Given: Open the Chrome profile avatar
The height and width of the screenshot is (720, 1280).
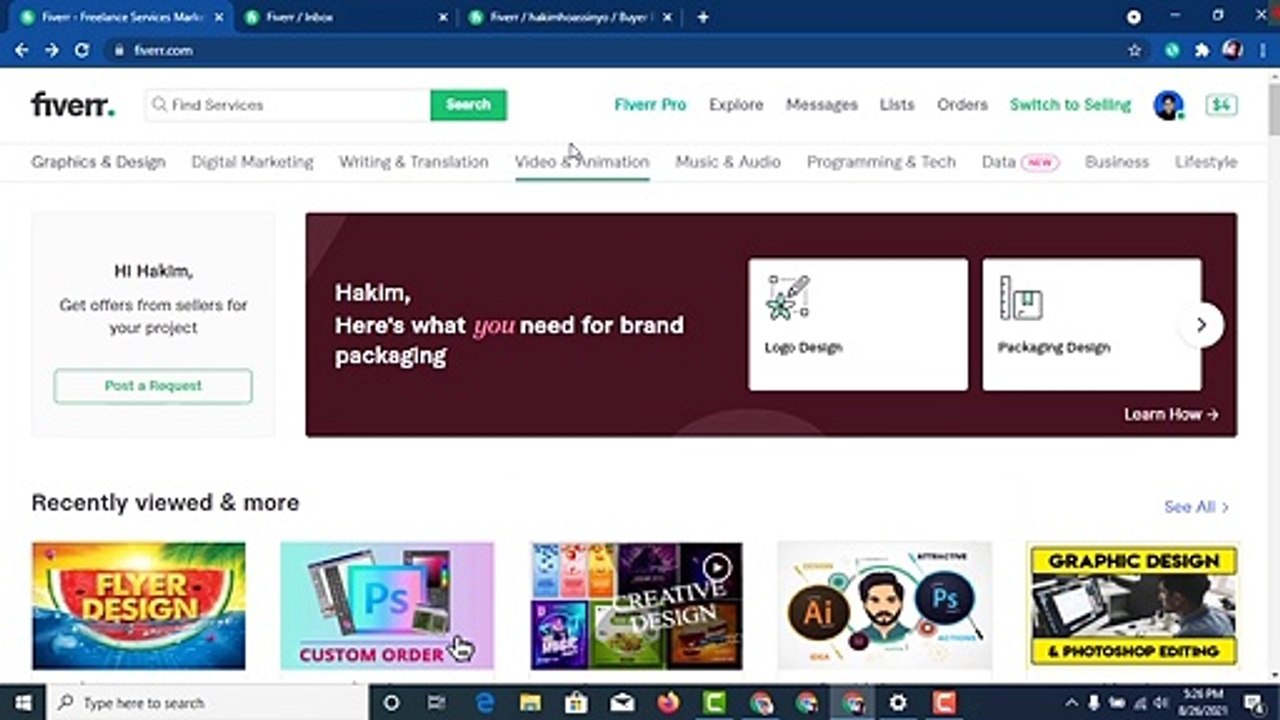Looking at the screenshot, I should [x=1232, y=50].
